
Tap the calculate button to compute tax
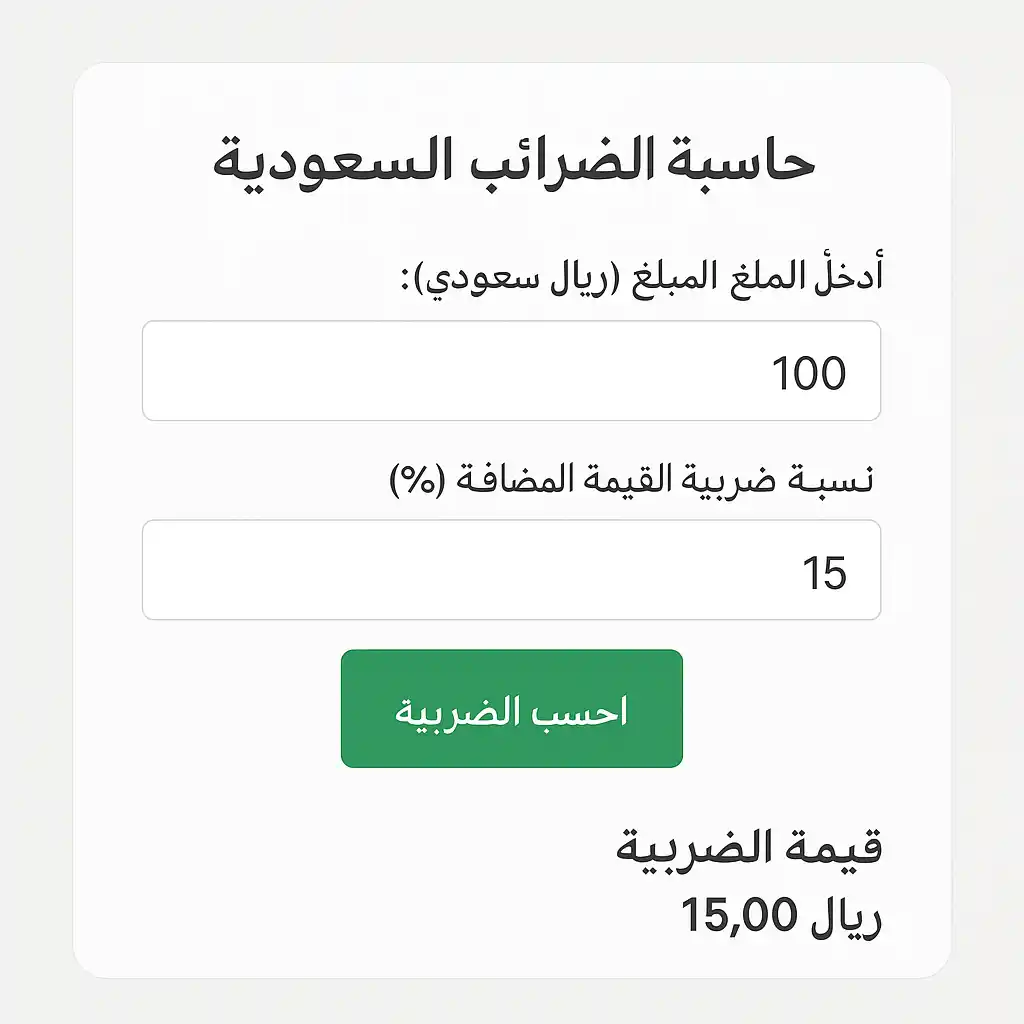511,708
